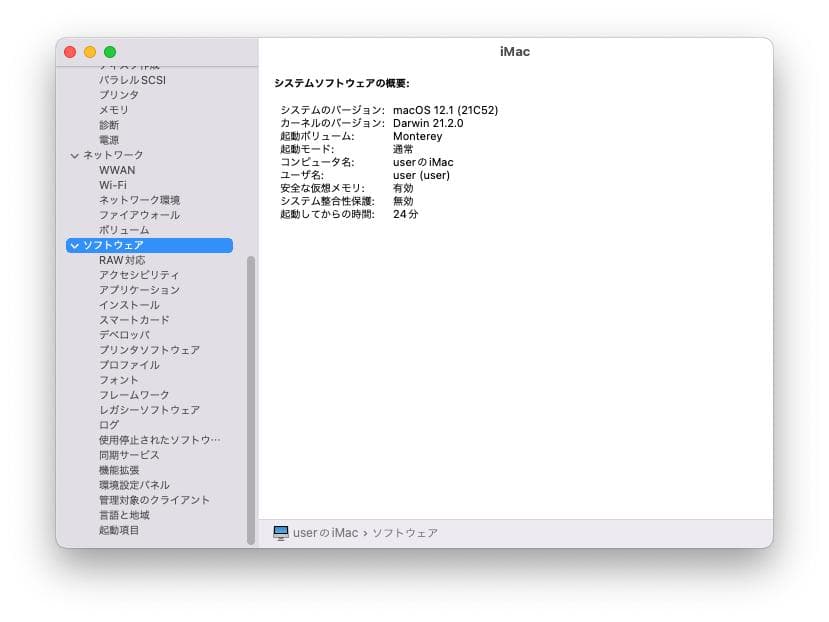This screenshot has width=829, height=622.
Task: Open the 電源 power section
Action: point(108,140)
